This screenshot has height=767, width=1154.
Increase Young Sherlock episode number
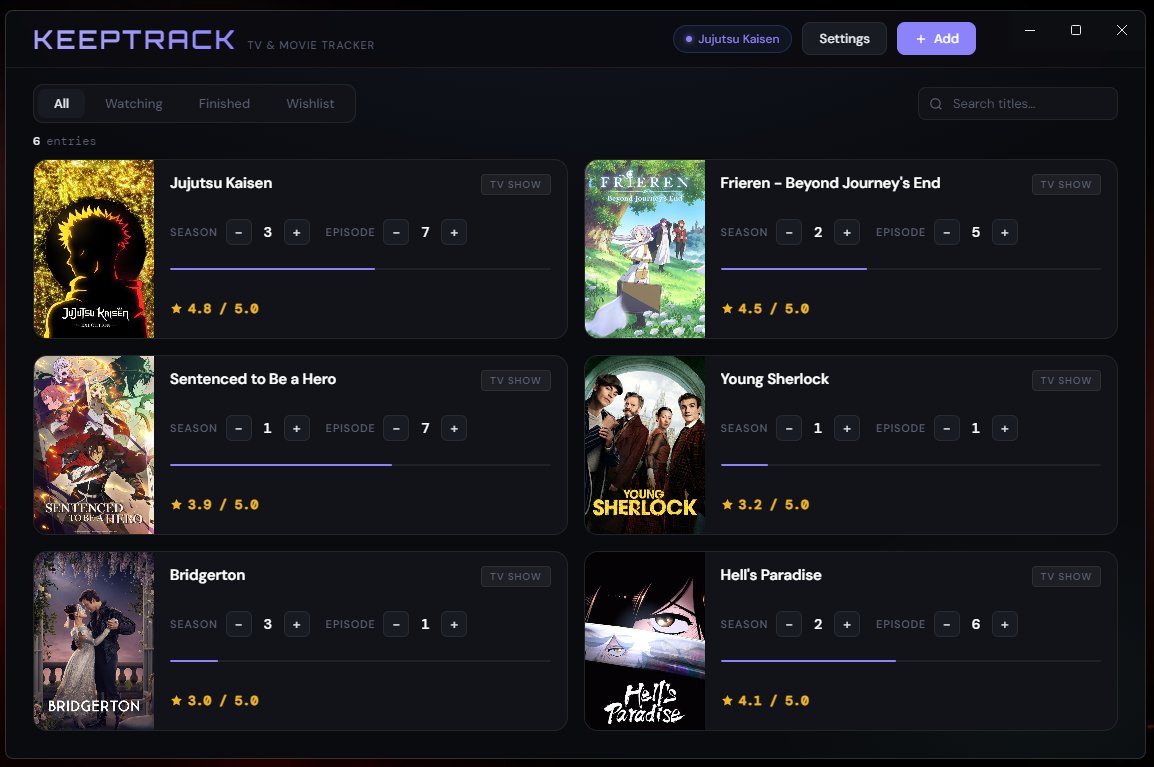(x=1005, y=428)
